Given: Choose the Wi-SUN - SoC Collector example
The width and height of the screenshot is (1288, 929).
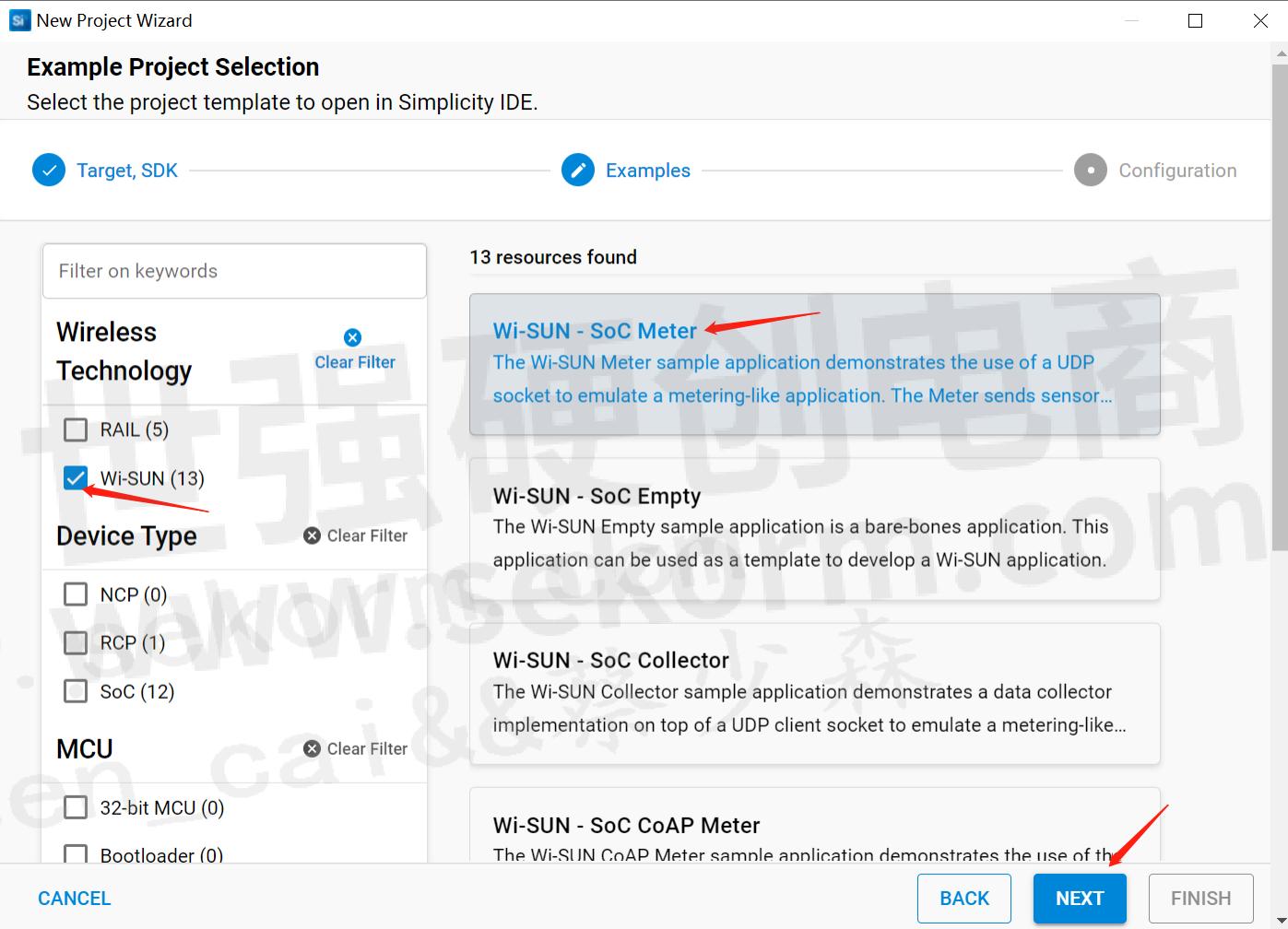Looking at the screenshot, I should pos(814,693).
